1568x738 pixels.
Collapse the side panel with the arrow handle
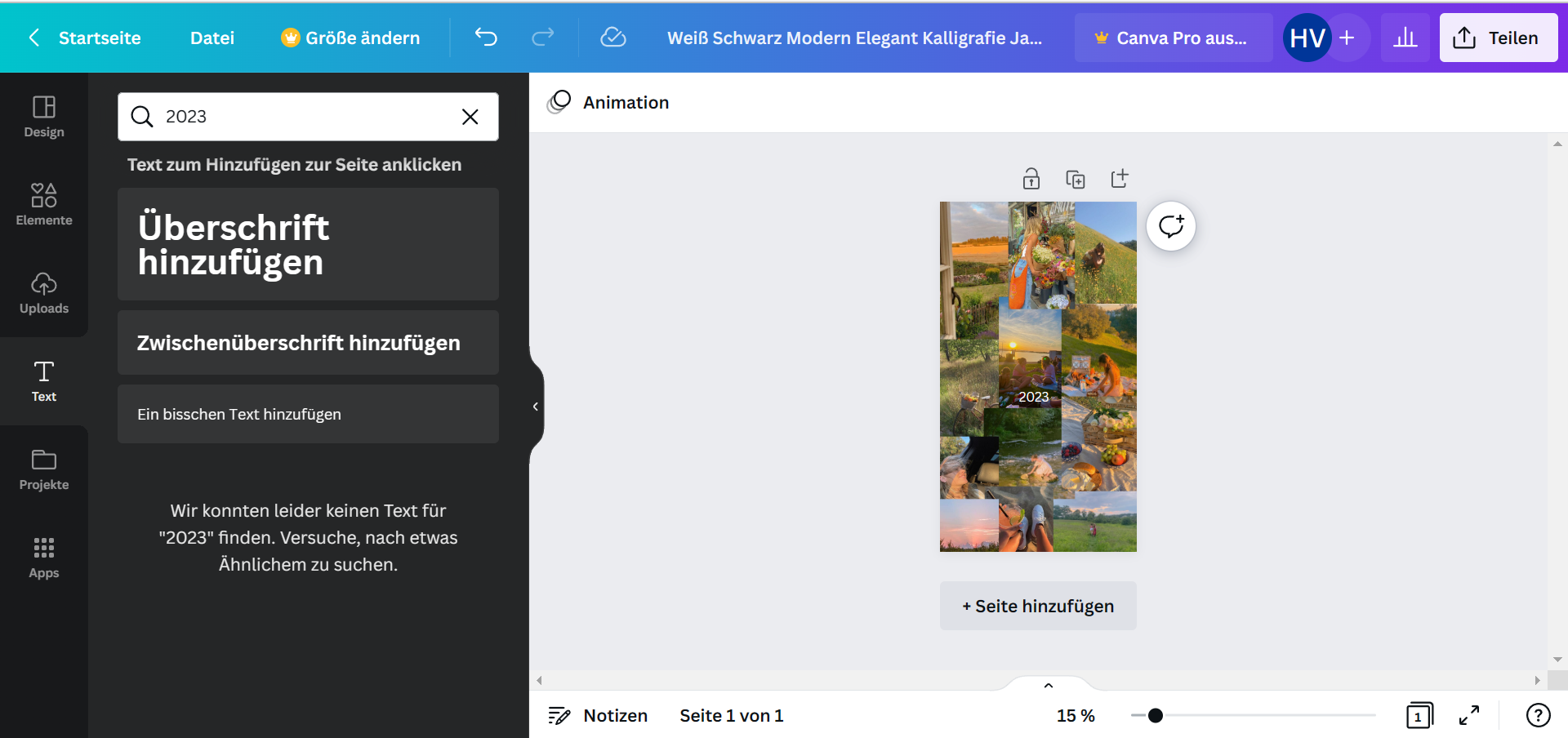(535, 407)
